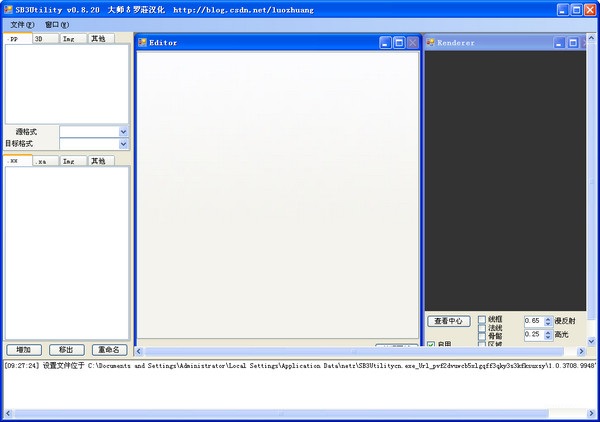The height and width of the screenshot is (422, 600).
Task: Maximize the Editor child window
Action: point(399,43)
